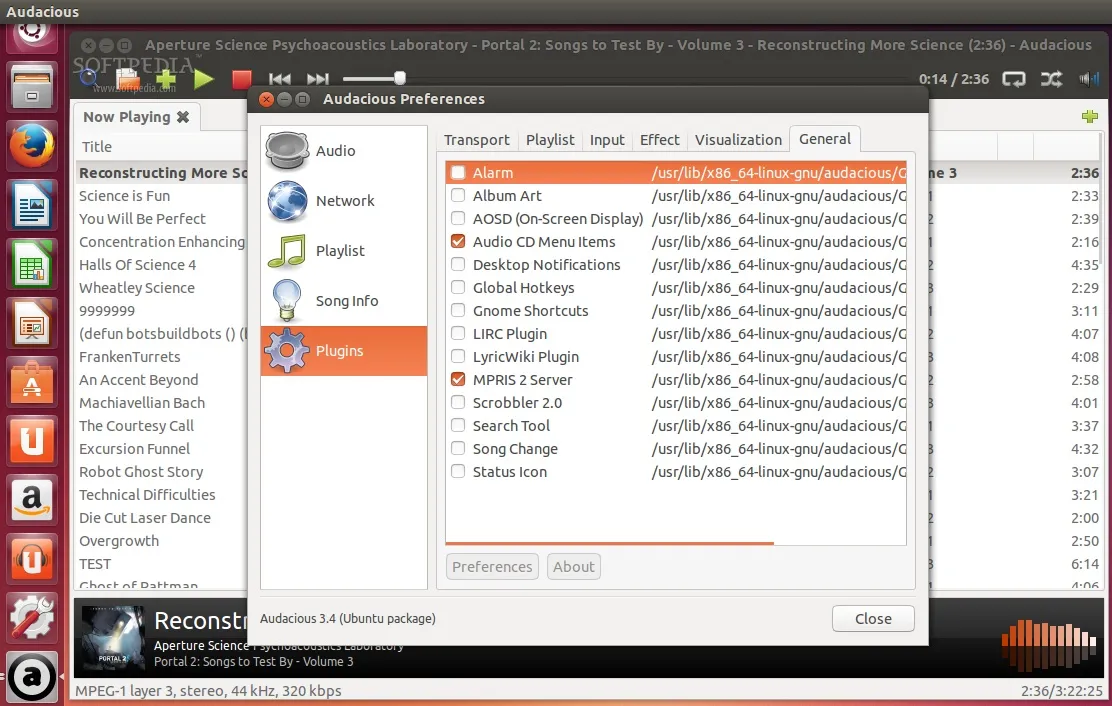
Task: Close the Now Playing playlist tab
Action: click(x=183, y=117)
